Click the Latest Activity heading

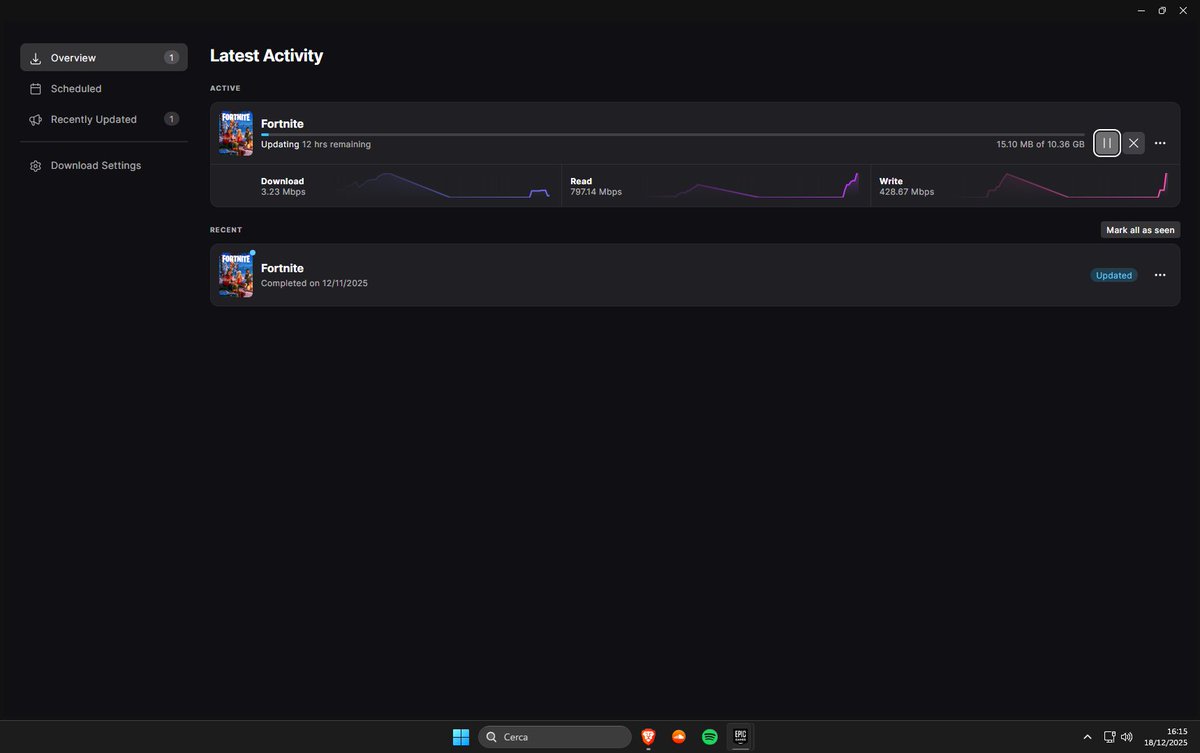tap(266, 56)
